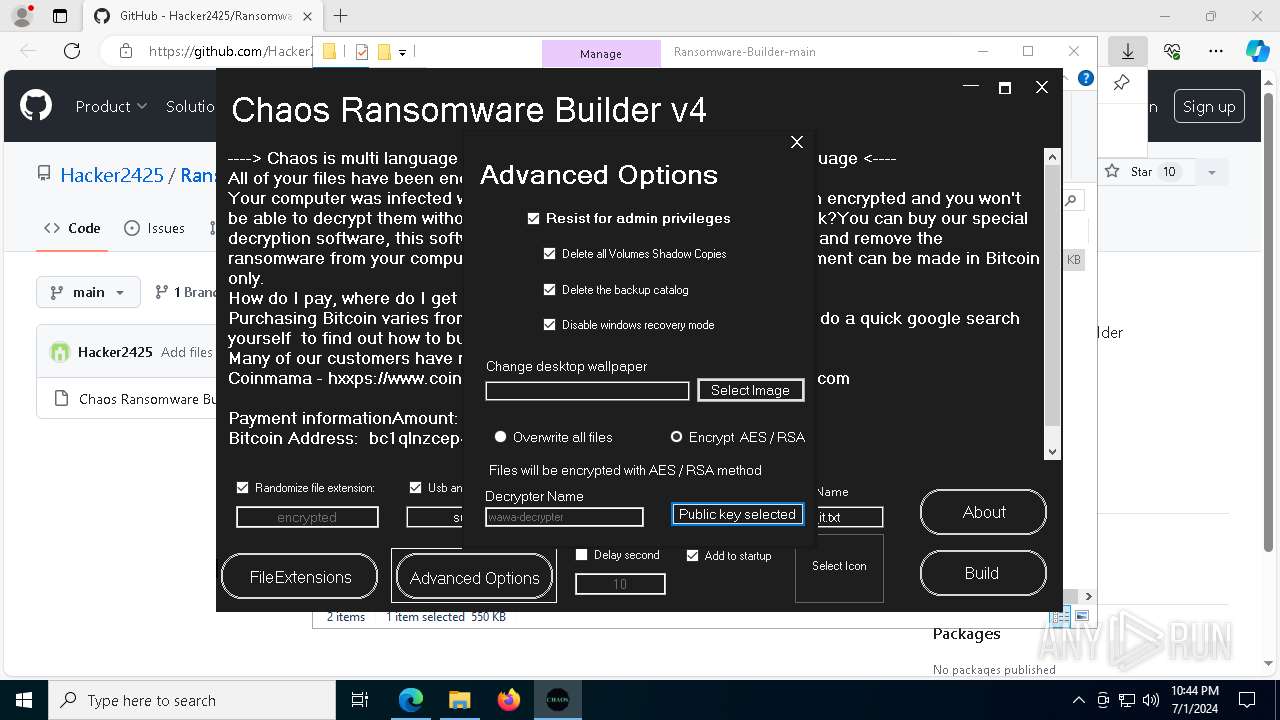Open the Copilot icon in Edge
The height and width of the screenshot is (720, 1280).
tap(1257, 51)
